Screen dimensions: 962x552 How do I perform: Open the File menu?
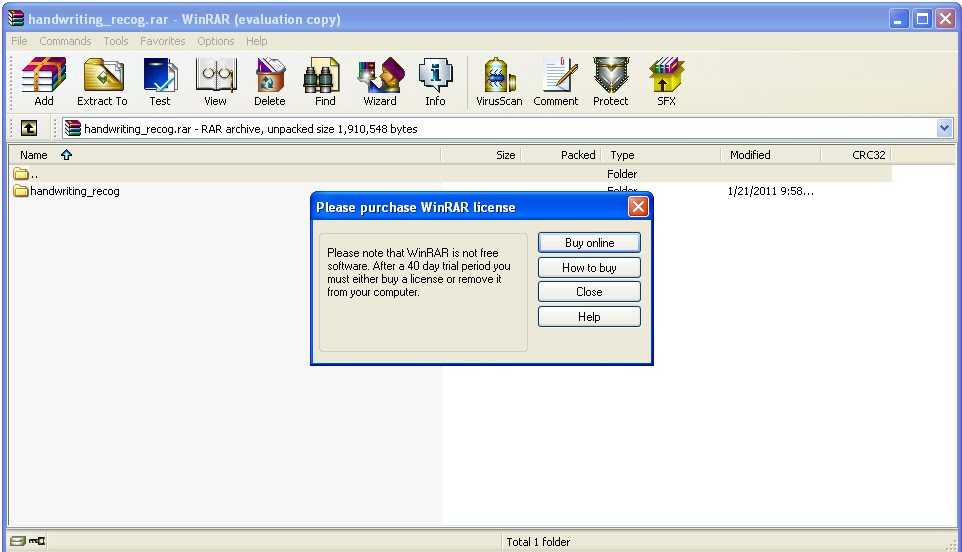tap(19, 41)
